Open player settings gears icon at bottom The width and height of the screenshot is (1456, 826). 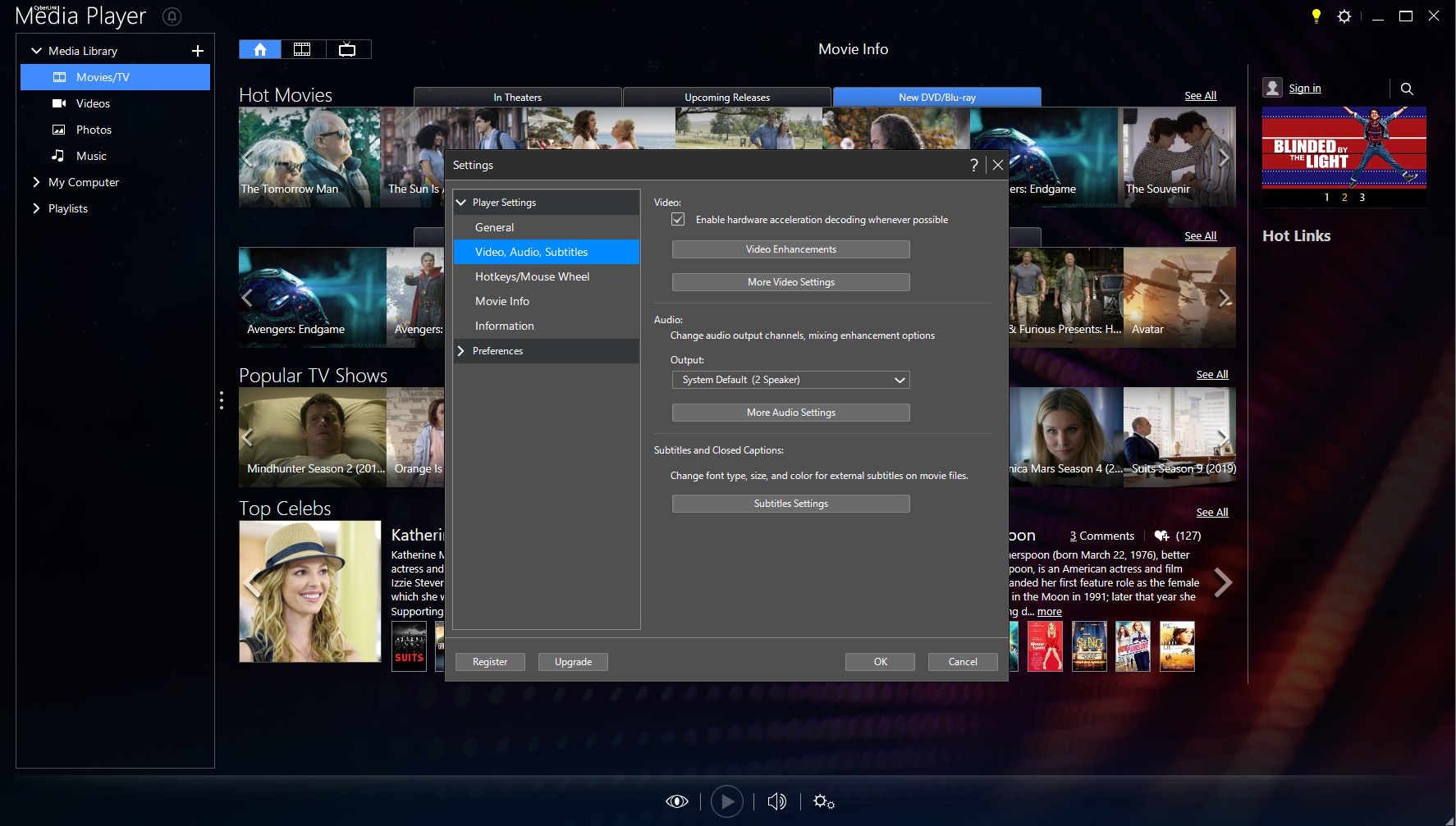coord(824,801)
